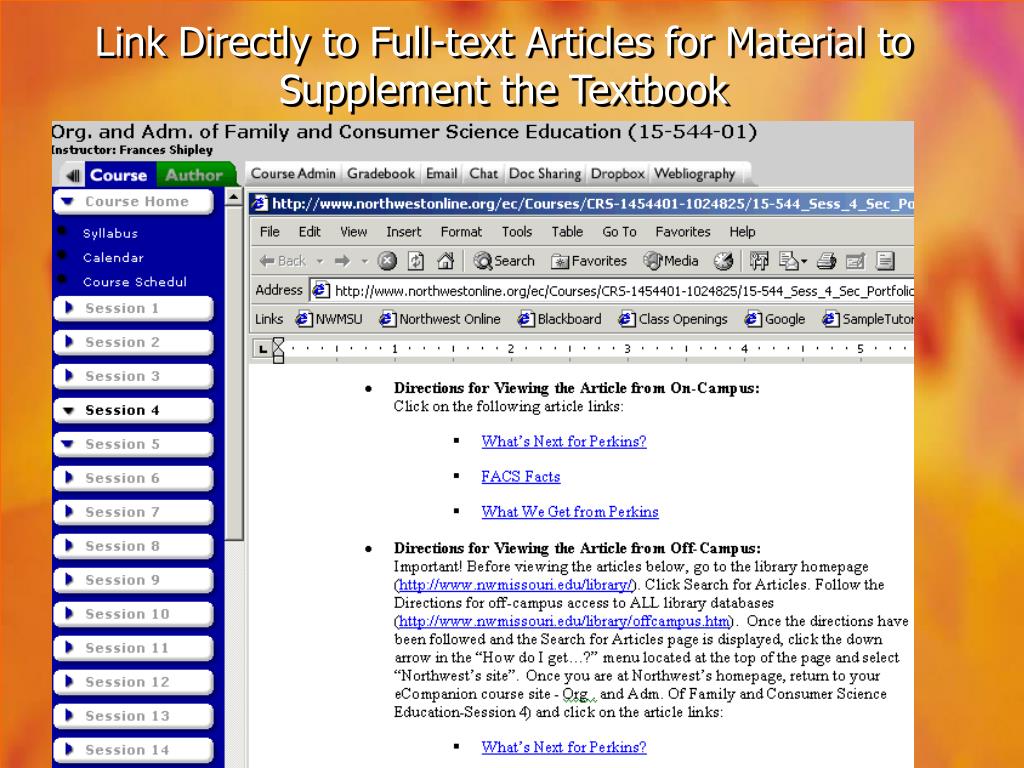Open the Email tab
The height and width of the screenshot is (768, 1024).
coord(441,173)
